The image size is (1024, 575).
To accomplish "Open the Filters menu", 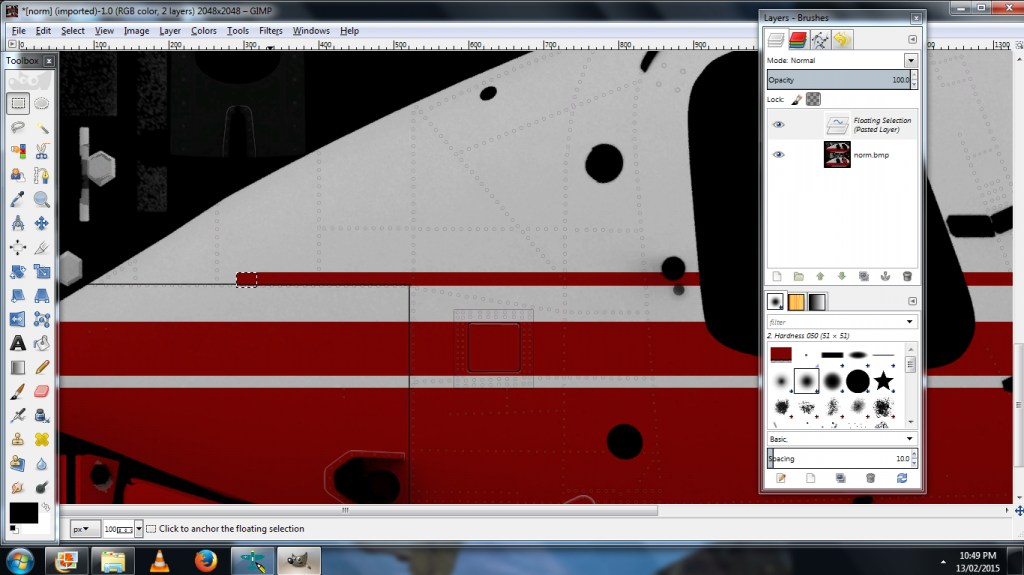I will (x=270, y=31).
